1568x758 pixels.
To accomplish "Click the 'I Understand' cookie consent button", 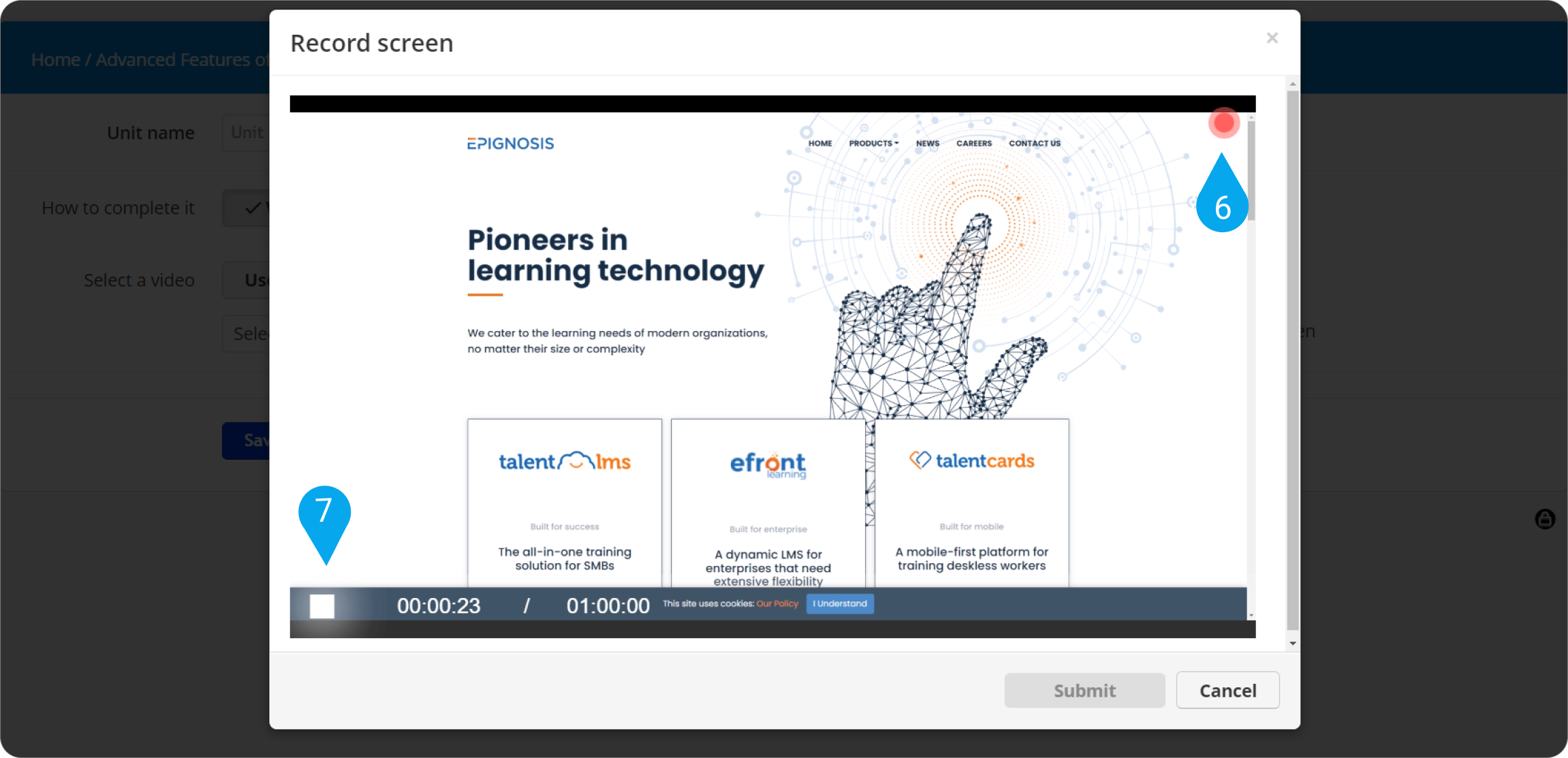I will 839,603.
